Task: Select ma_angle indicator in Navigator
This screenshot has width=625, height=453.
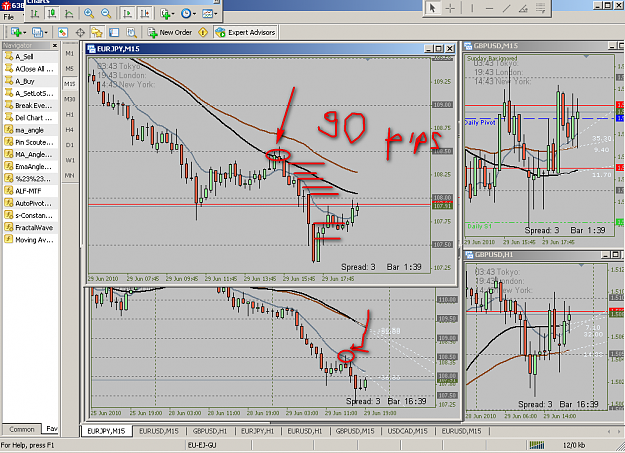Action: (x=29, y=130)
